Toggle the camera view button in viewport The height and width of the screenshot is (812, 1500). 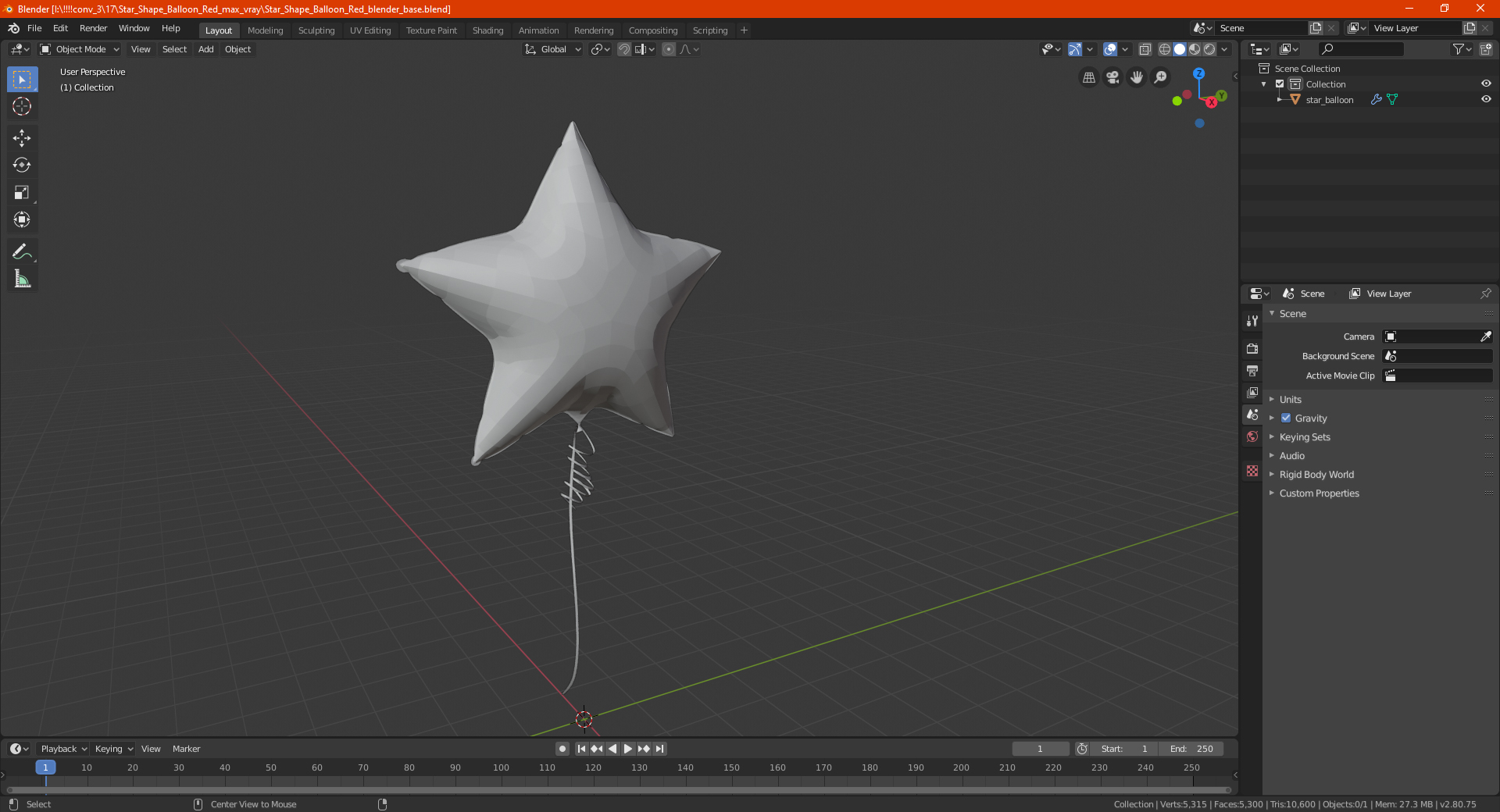coord(1112,77)
